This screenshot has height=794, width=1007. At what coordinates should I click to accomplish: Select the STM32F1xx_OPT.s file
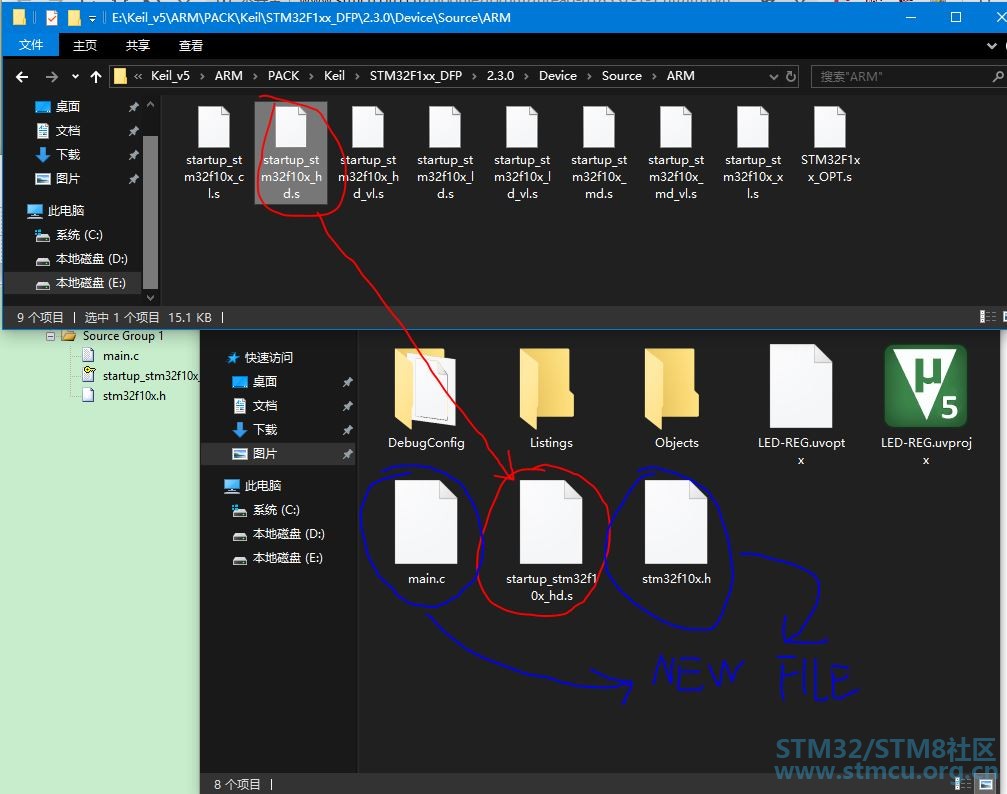pyautogui.click(x=830, y=145)
